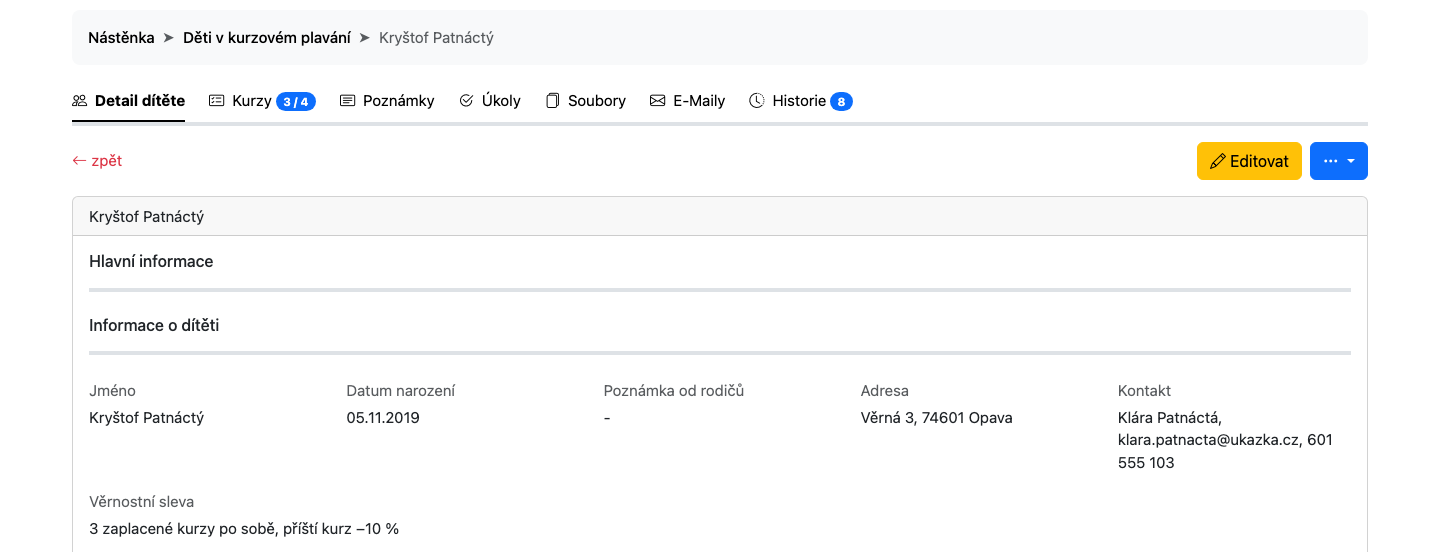Screen dimensions: 1440x552
Task: Click the envelope icon beside E-Maily
Action: 657,101
